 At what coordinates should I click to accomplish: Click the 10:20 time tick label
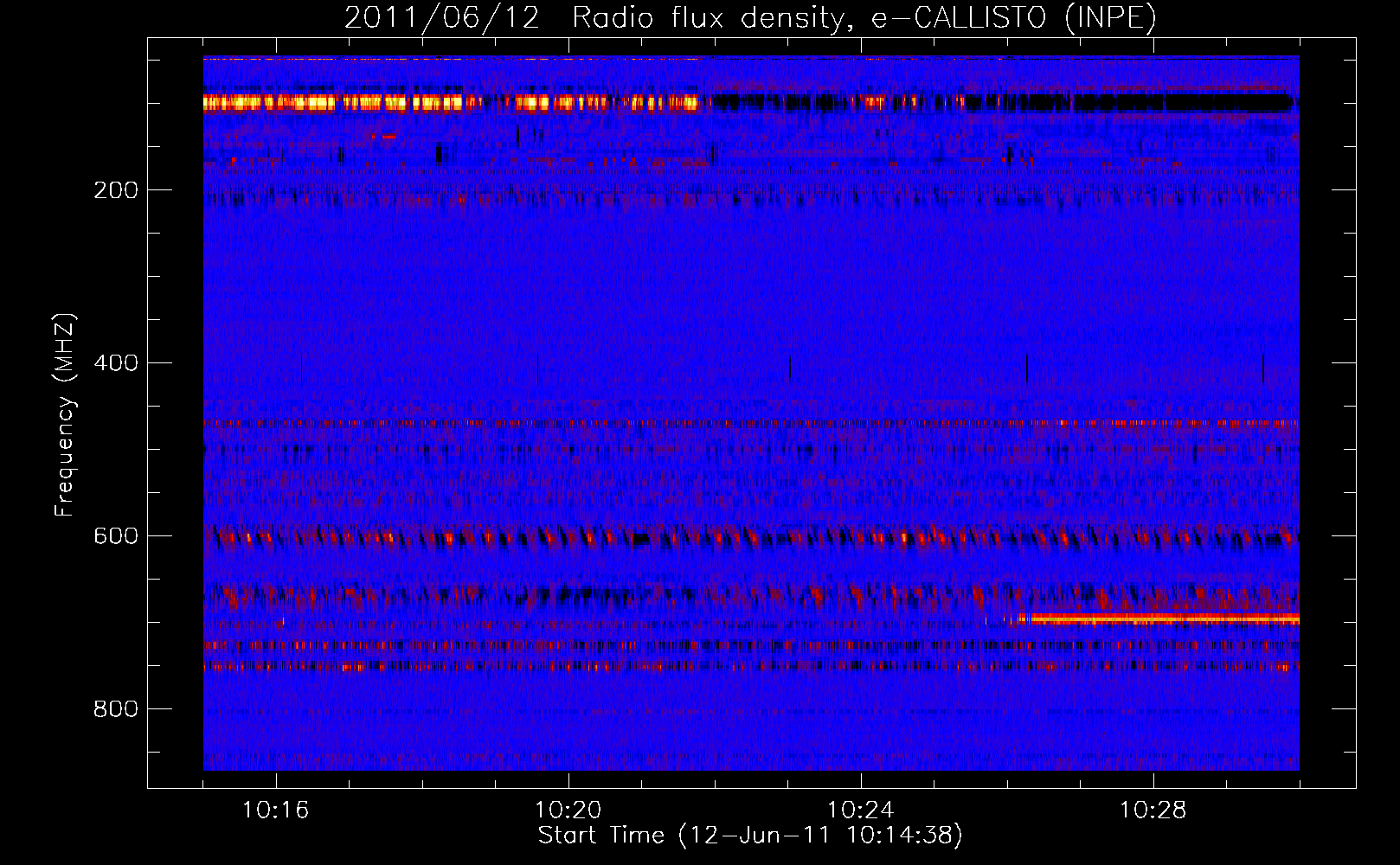[x=568, y=811]
